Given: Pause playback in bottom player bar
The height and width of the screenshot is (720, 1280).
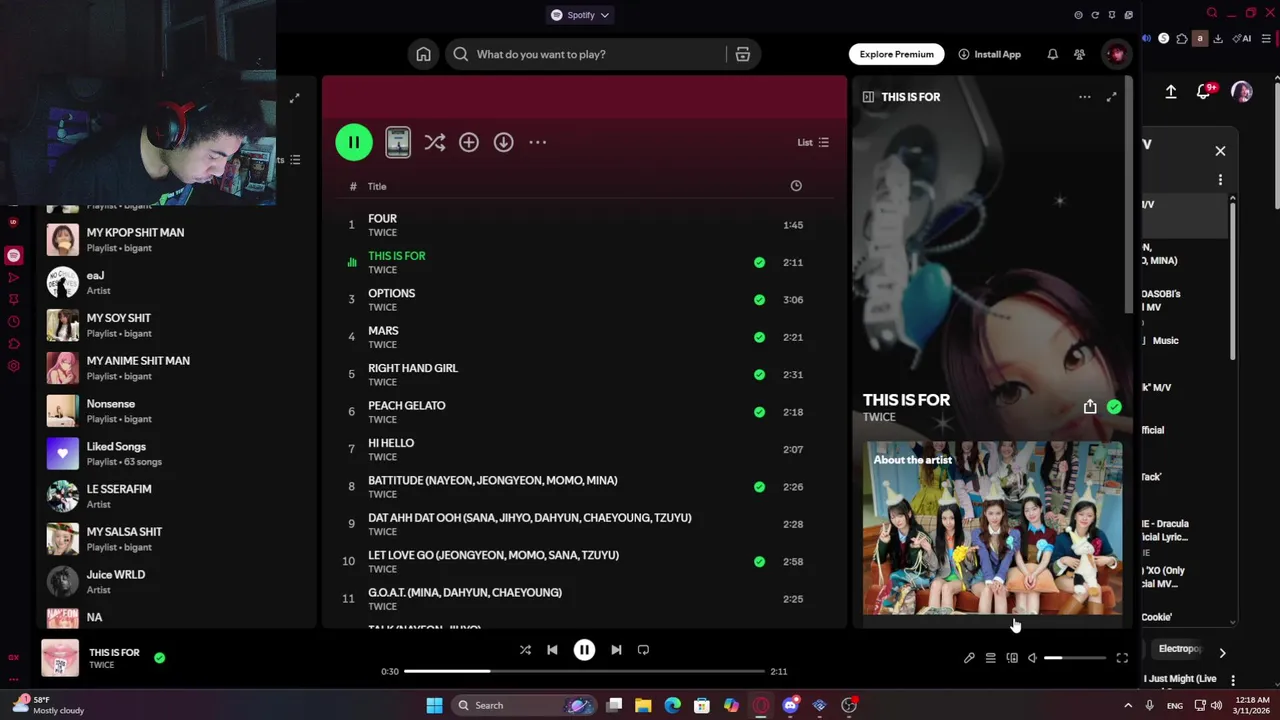Looking at the screenshot, I should click(584, 650).
